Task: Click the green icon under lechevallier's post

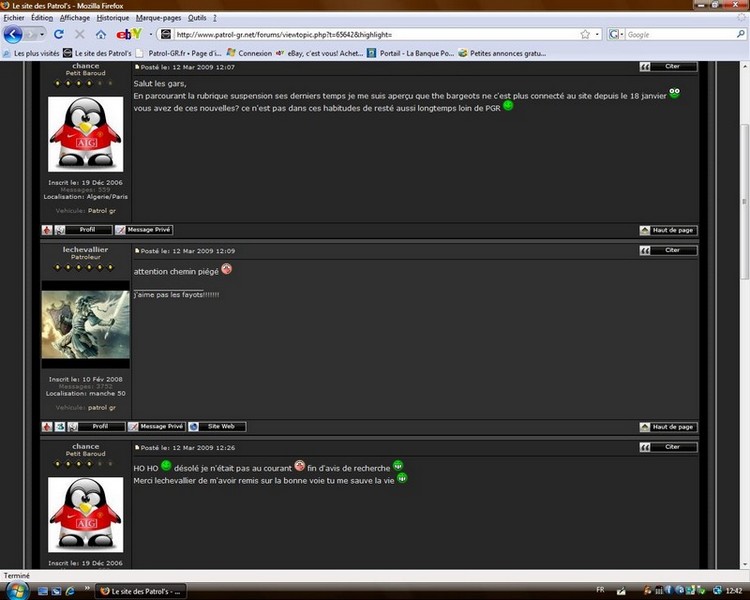Action: click(60, 427)
